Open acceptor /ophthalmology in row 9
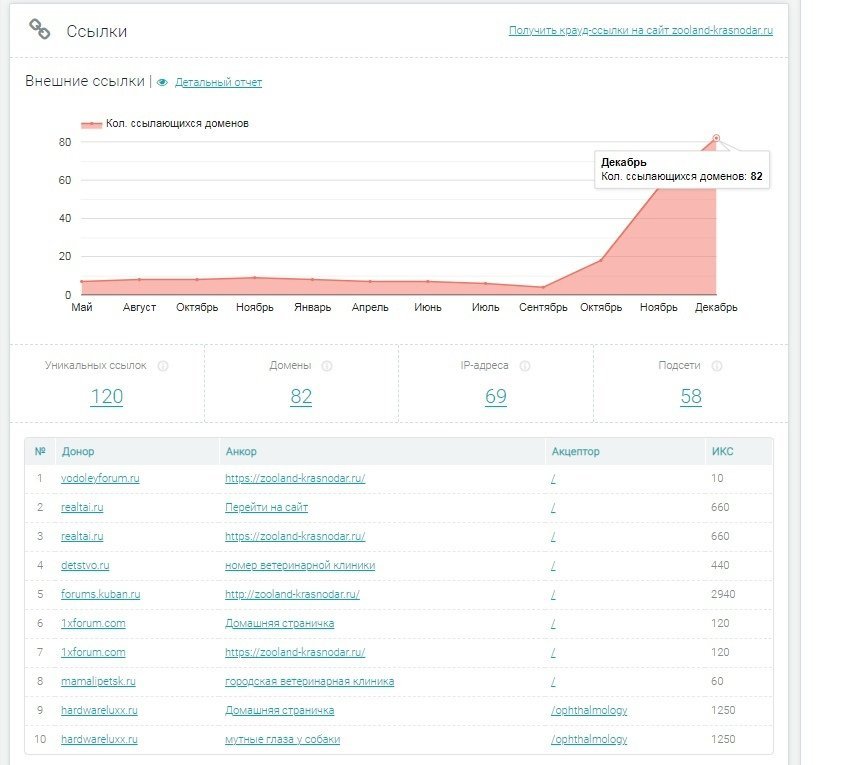 pos(589,710)
